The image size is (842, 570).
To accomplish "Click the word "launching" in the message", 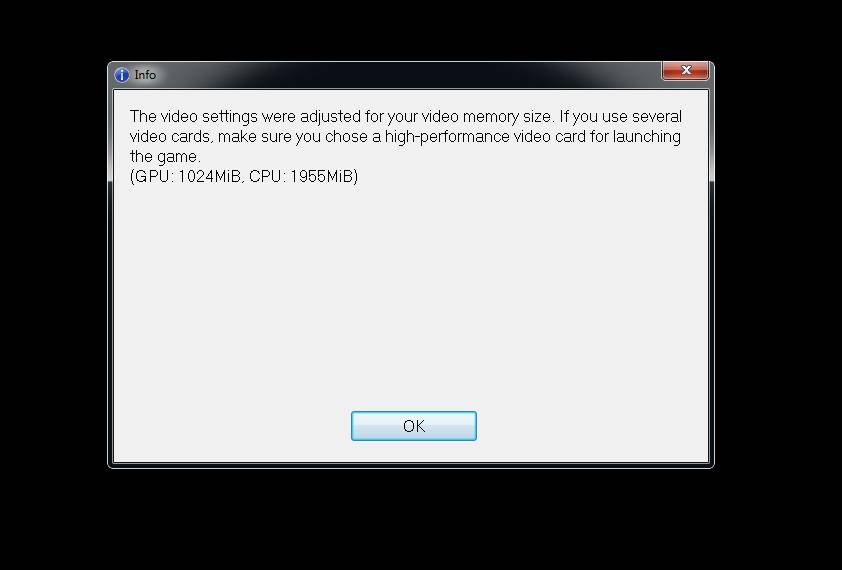I will [647, 136].
